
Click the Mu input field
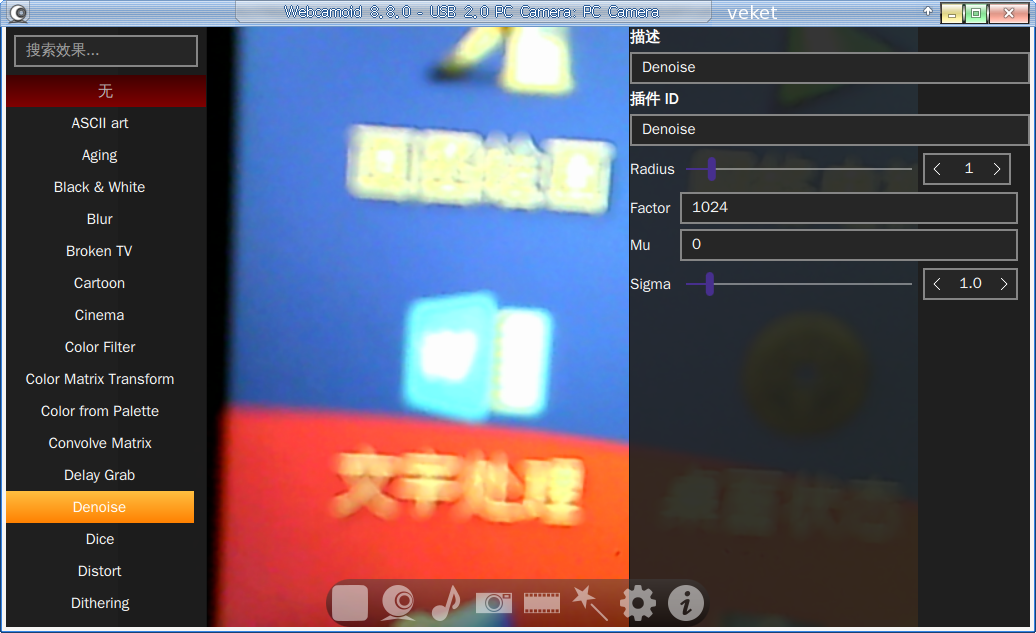click(848, 244)
